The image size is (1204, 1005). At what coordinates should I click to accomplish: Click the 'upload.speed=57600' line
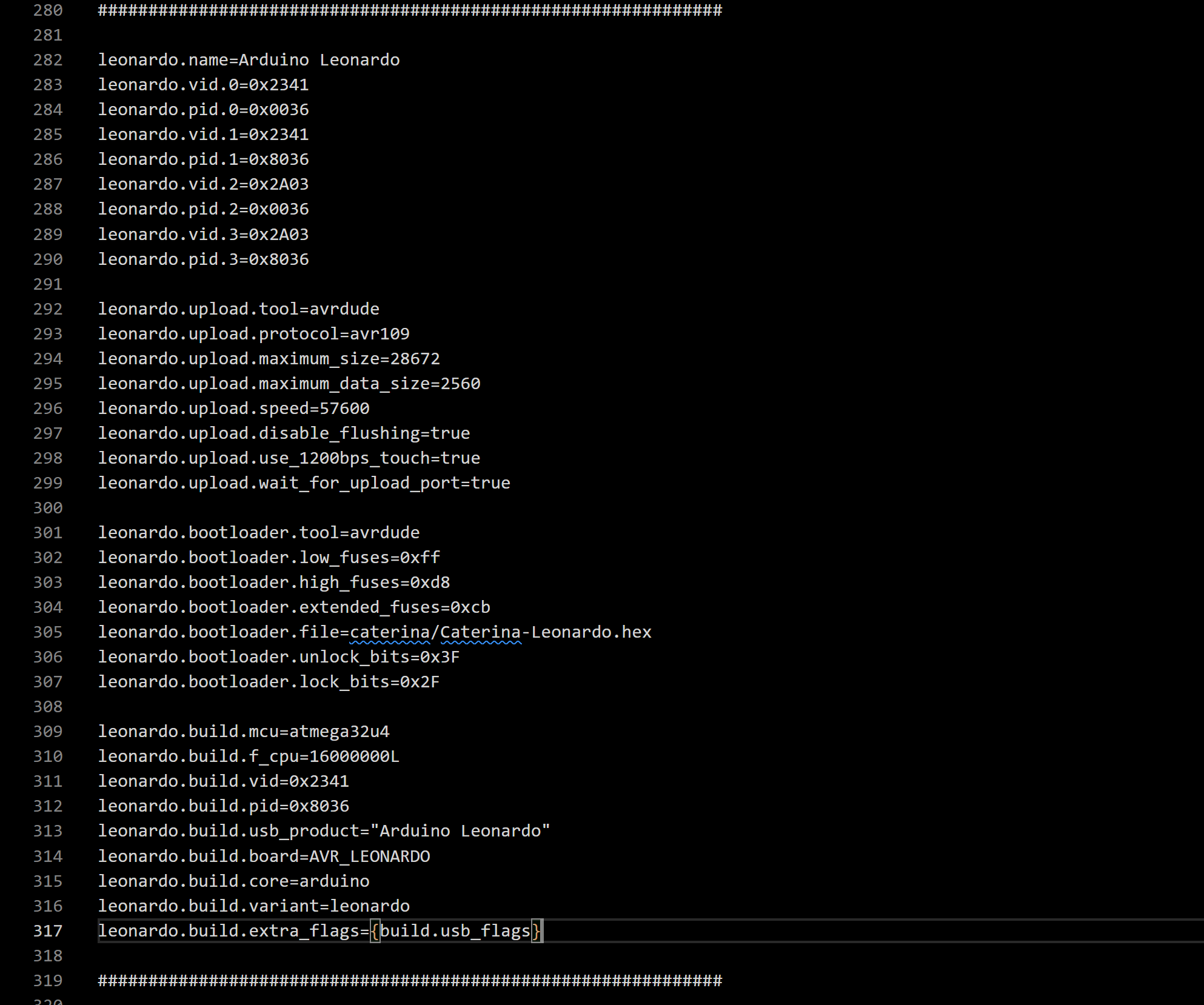(x=233, y=409)
